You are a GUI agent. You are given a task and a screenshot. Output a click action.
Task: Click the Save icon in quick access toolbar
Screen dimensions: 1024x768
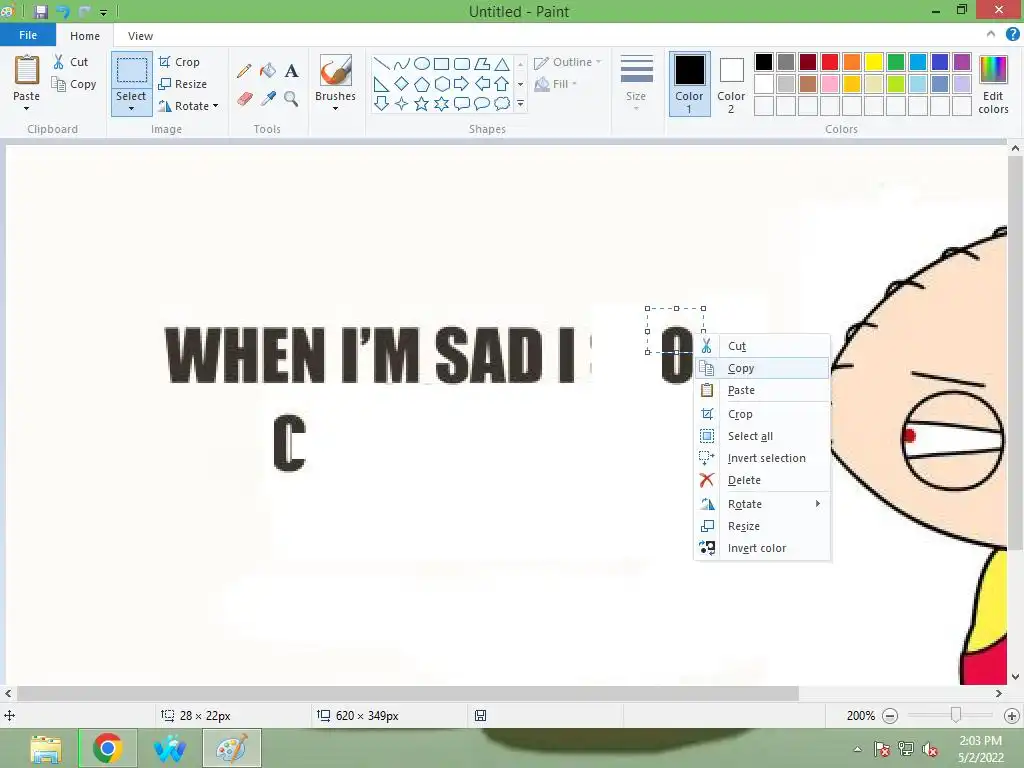coord(40,11)
